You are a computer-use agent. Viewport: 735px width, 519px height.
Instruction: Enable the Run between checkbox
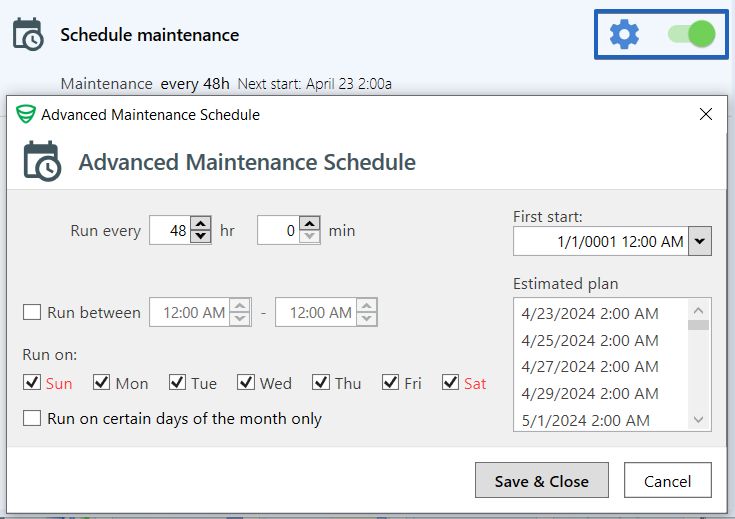coord(32,312)
